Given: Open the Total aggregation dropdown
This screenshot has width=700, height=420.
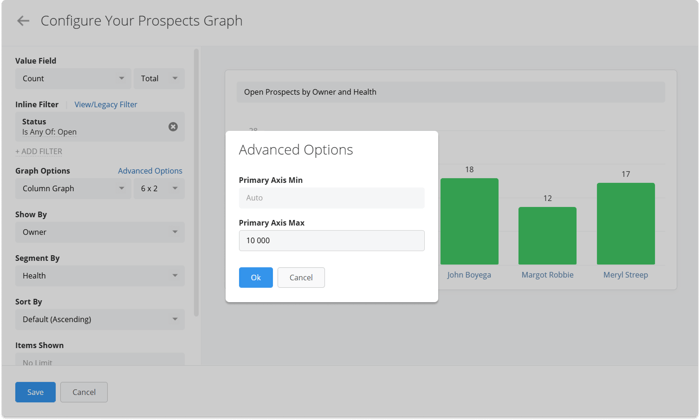Looking at the screenshot, I should click(x=159, y=78).
